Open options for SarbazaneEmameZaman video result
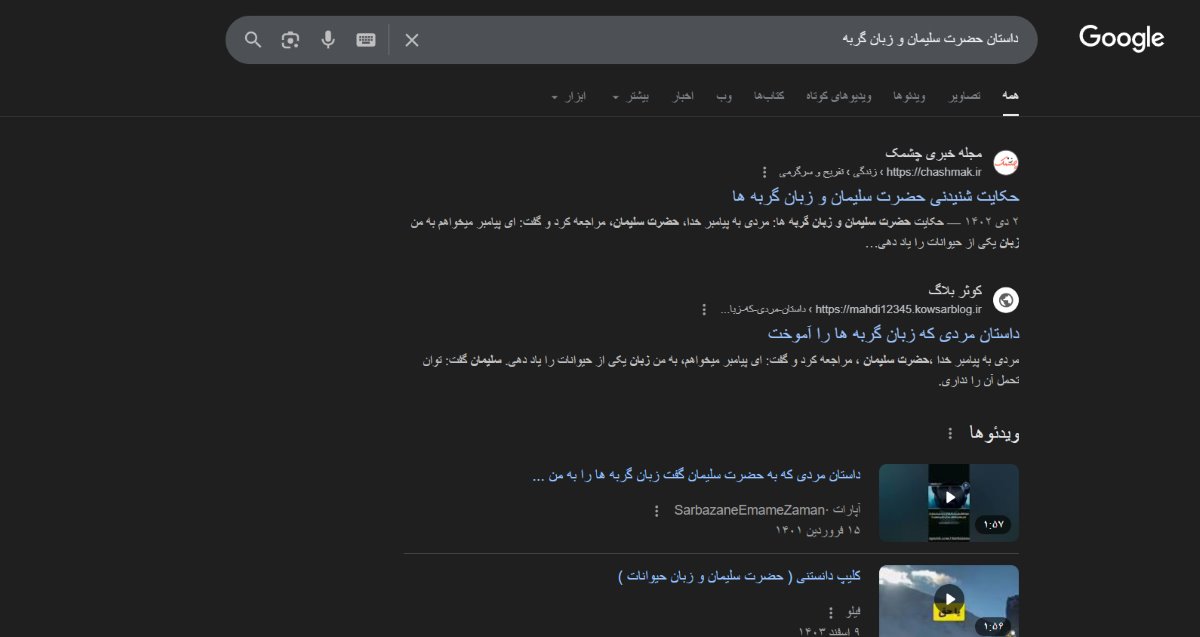Screen dimensions: 1200x637 coord(656,511)
